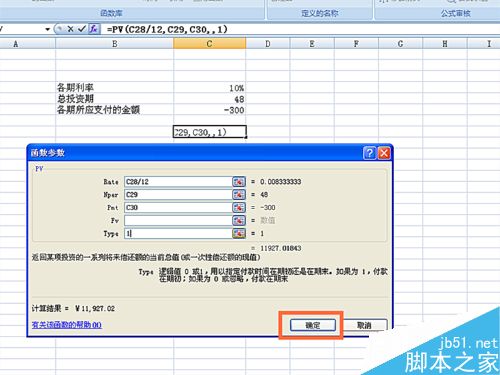Close the 函数参数 dialog

[384, 153]
